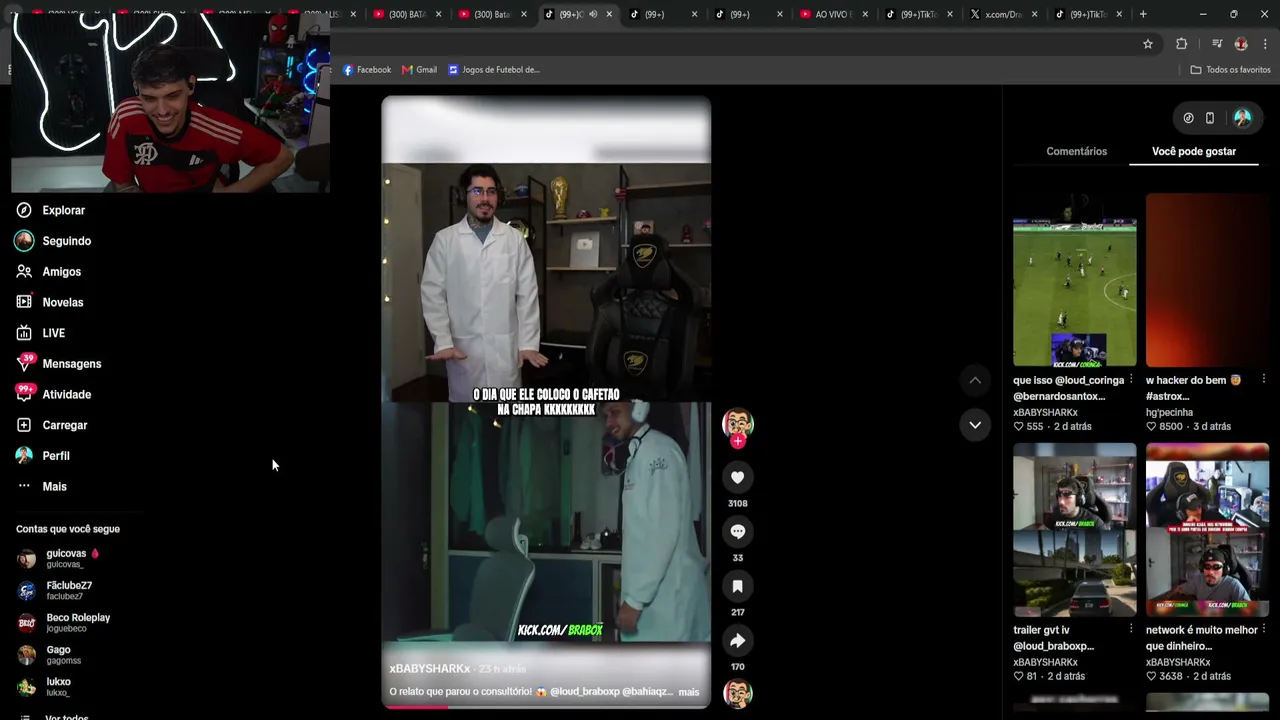Image resolution: width=1280 pixels, height=720 pixels.
Task: Bookmark this page with the star icon
Action: [x=1148, y=44]
